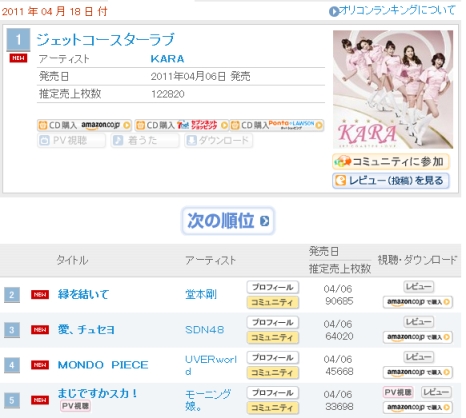Open title MONDO PIECE

(x=103, y=365)
